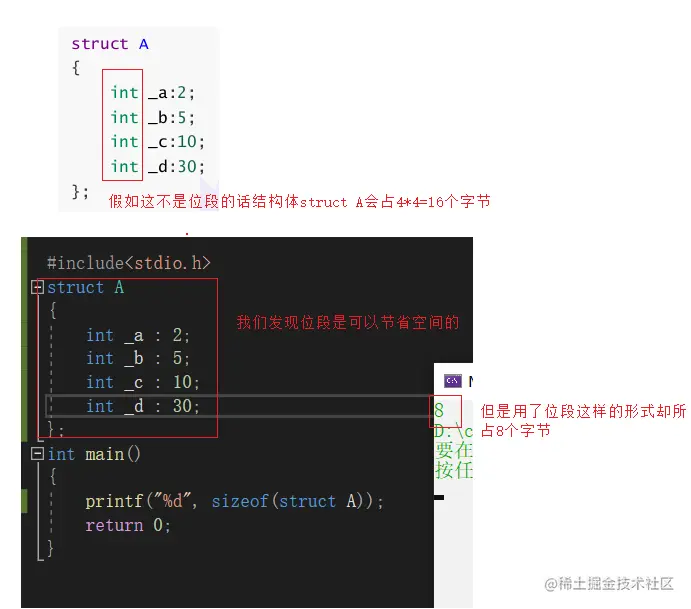The height and width of the screenshot is (609, 691).
Task: Expand the collapsed struct A code block
Action: [37, 287]
